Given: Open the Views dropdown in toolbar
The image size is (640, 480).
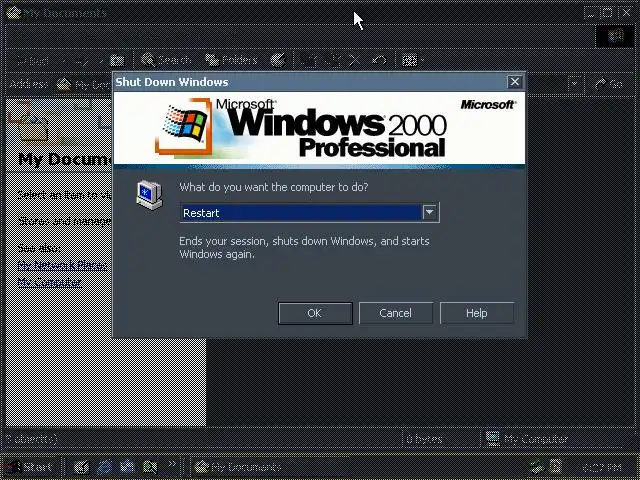Looking at the screenshot, I should coord(413,60).
